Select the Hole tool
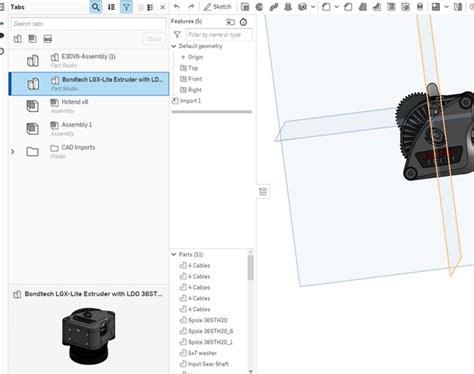This screenshot has width=474, height=374. tap(406, 7)
